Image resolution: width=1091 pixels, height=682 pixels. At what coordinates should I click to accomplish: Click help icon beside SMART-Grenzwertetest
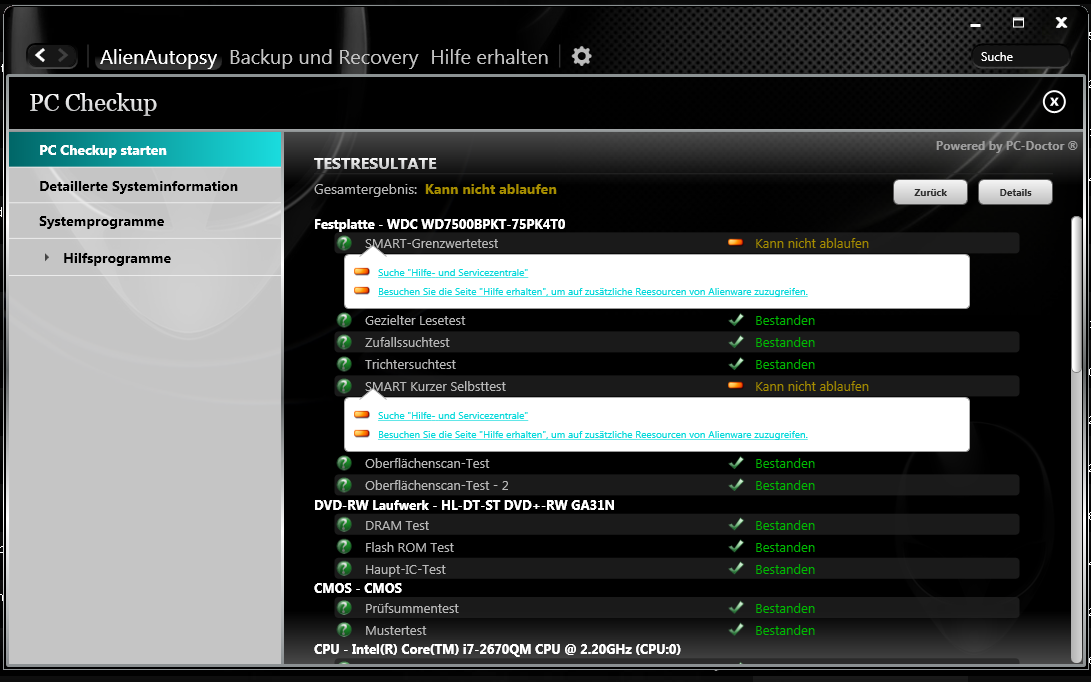tap(344, 243)
